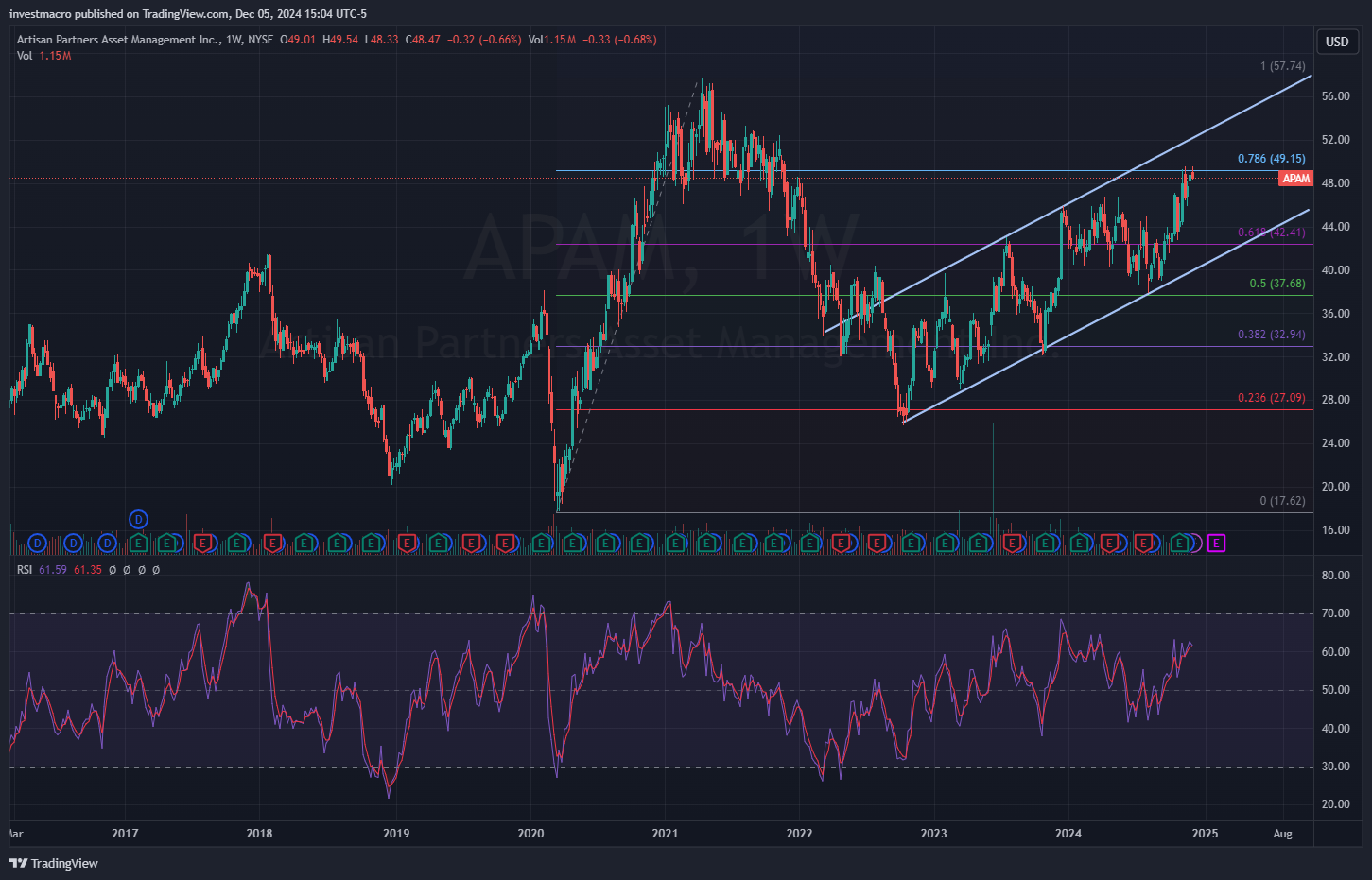
Task: Click the Fibonacci 0.5 (37.68) level label
Action: 1277,284
